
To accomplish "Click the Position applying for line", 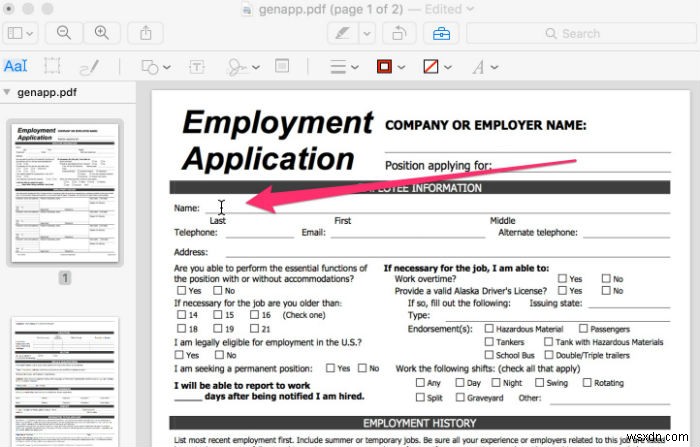I will click(x=581, y=167).
